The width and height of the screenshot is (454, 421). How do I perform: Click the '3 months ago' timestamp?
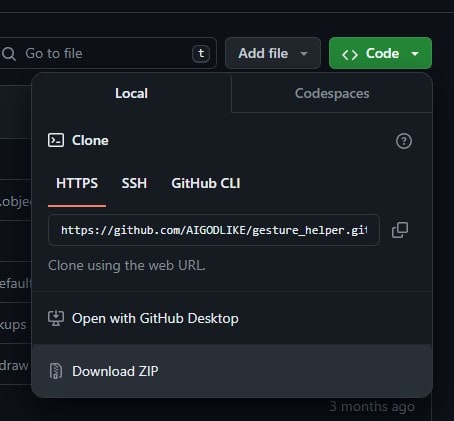coord(372,406)
